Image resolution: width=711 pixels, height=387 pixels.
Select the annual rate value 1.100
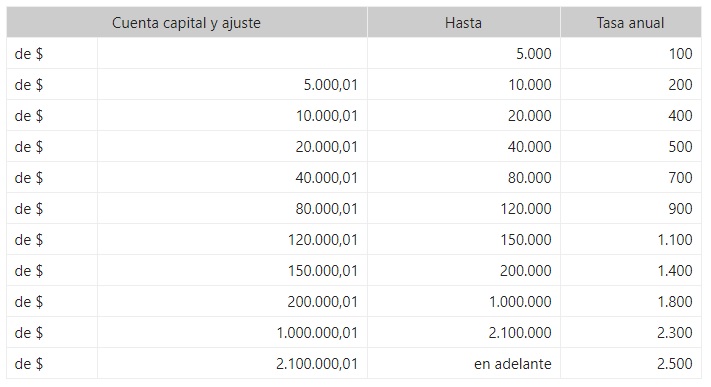(x=631, y=239)
